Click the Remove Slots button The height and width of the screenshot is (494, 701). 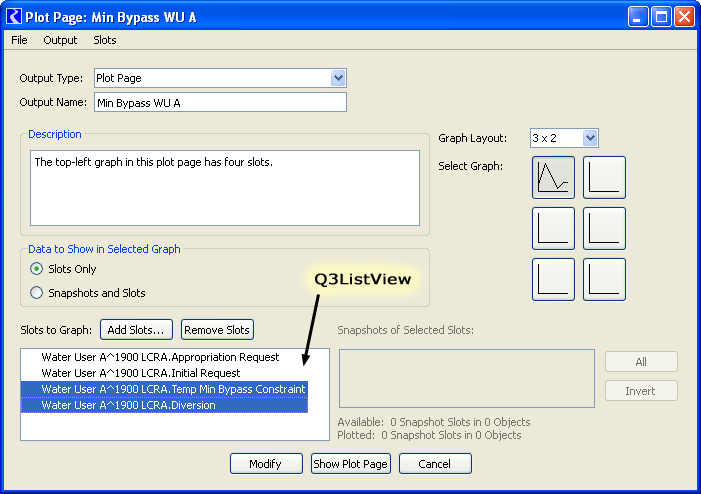217,330
